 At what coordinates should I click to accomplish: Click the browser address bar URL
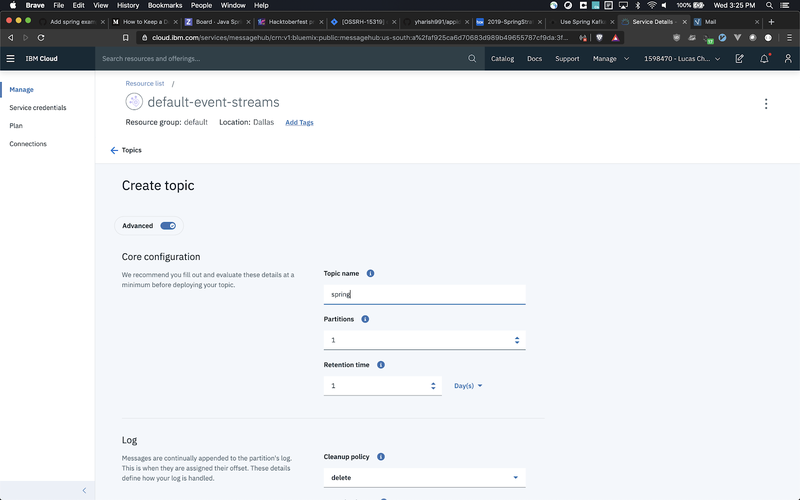[x=360, y=38]
